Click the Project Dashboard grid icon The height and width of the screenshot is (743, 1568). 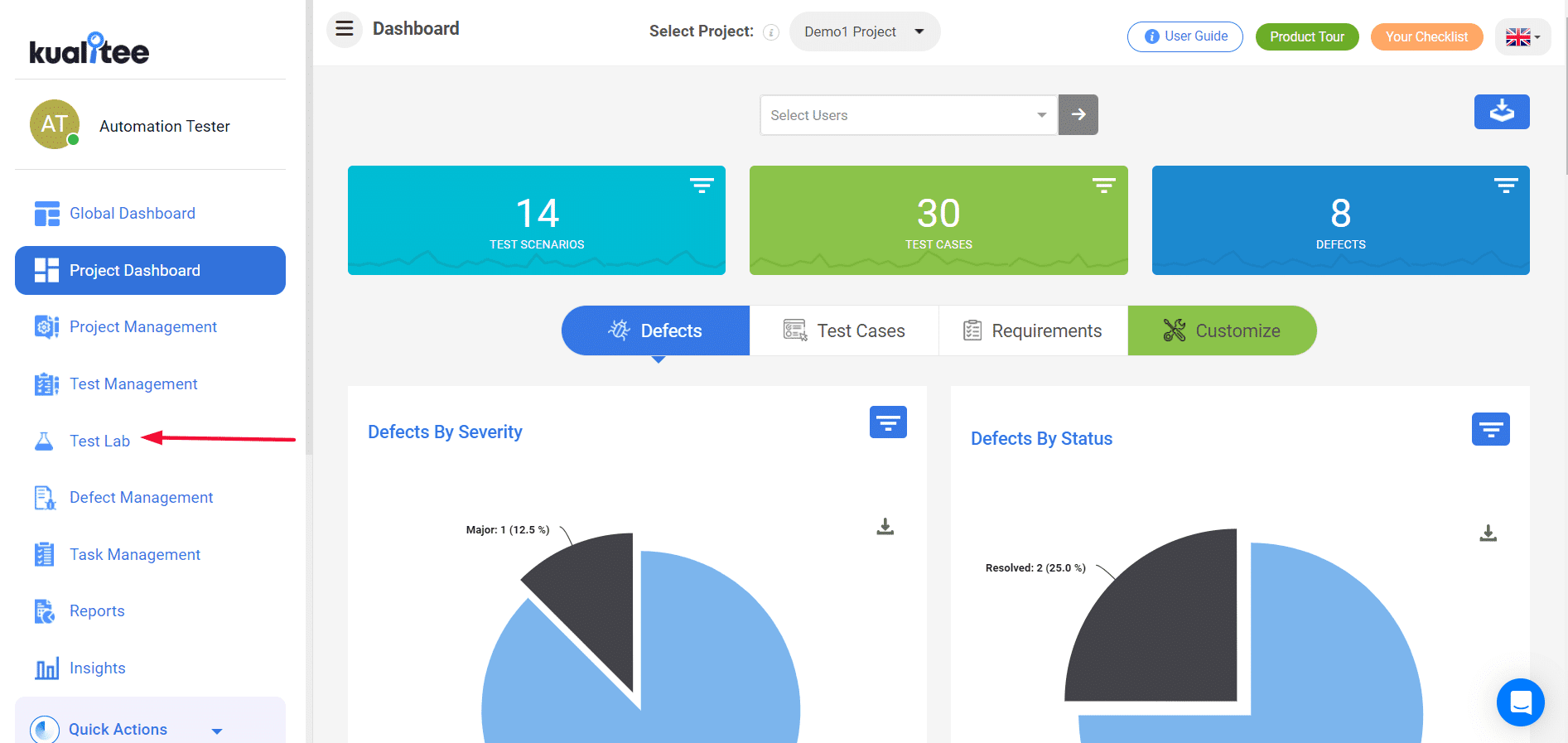tap(46, 270)
